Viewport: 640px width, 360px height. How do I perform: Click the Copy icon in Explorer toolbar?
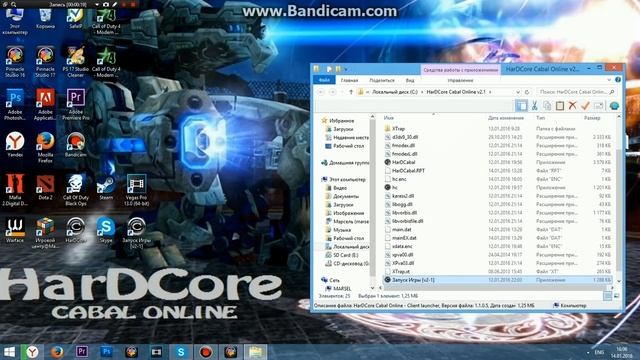coord(547,106)
